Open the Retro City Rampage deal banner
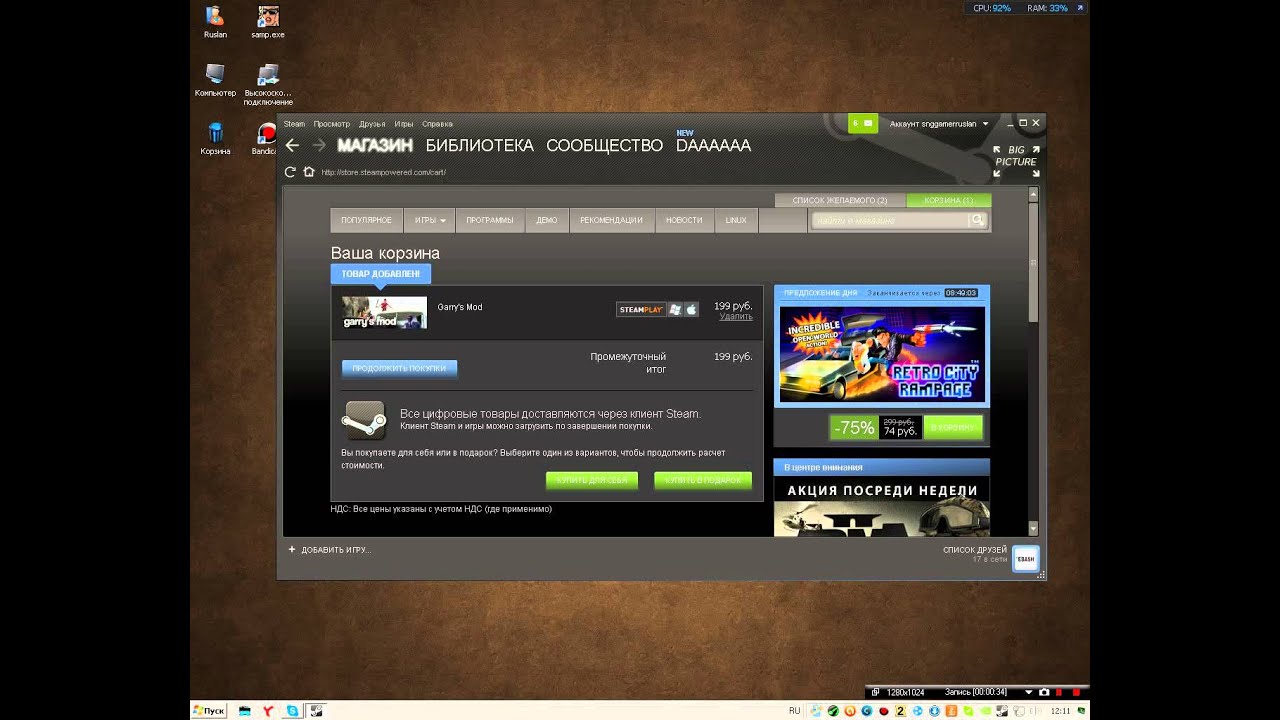Screen dimensions: 1280x720 click(x=882, y=354)
